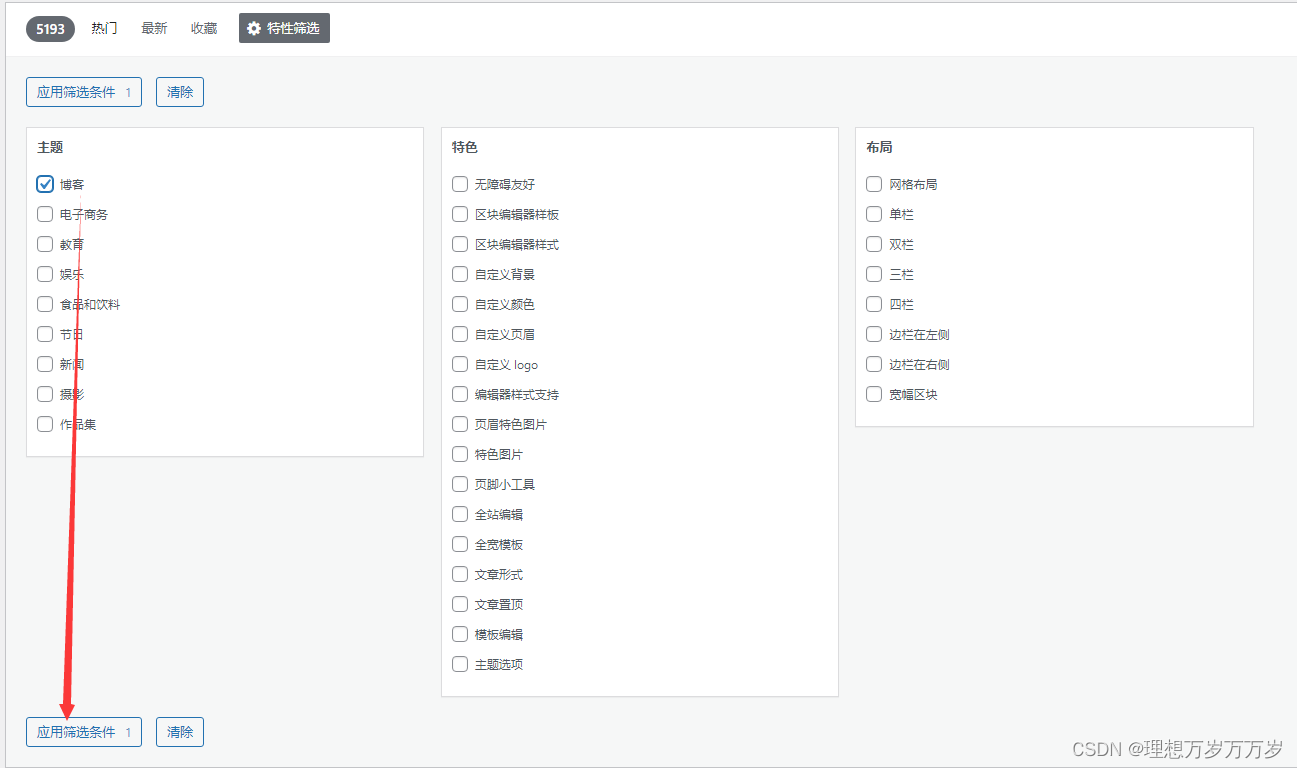Check the 边栏在右侧 checkbox

(x=874, y=364)
